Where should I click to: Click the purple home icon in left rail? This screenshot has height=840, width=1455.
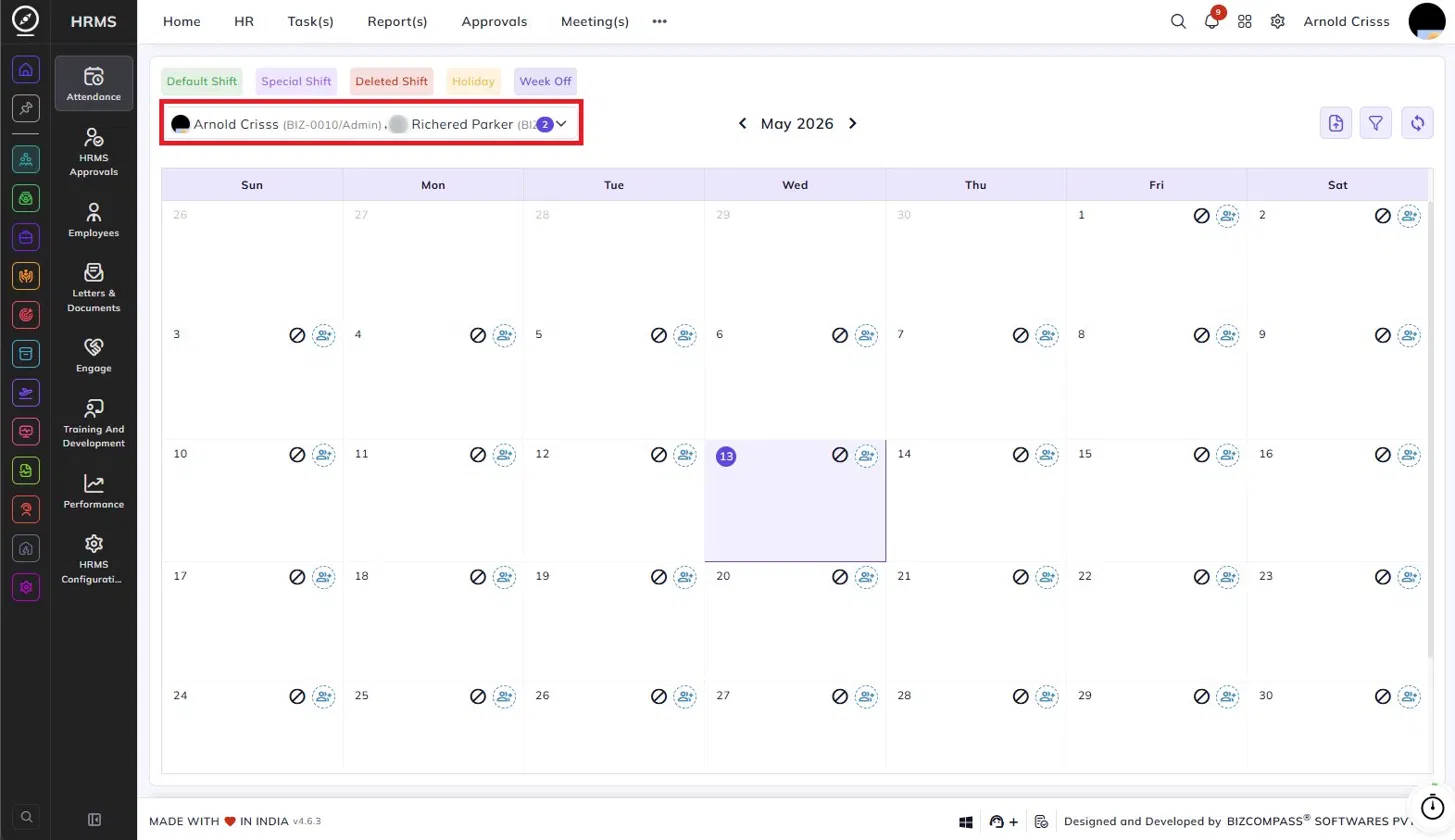coord(26,70)
